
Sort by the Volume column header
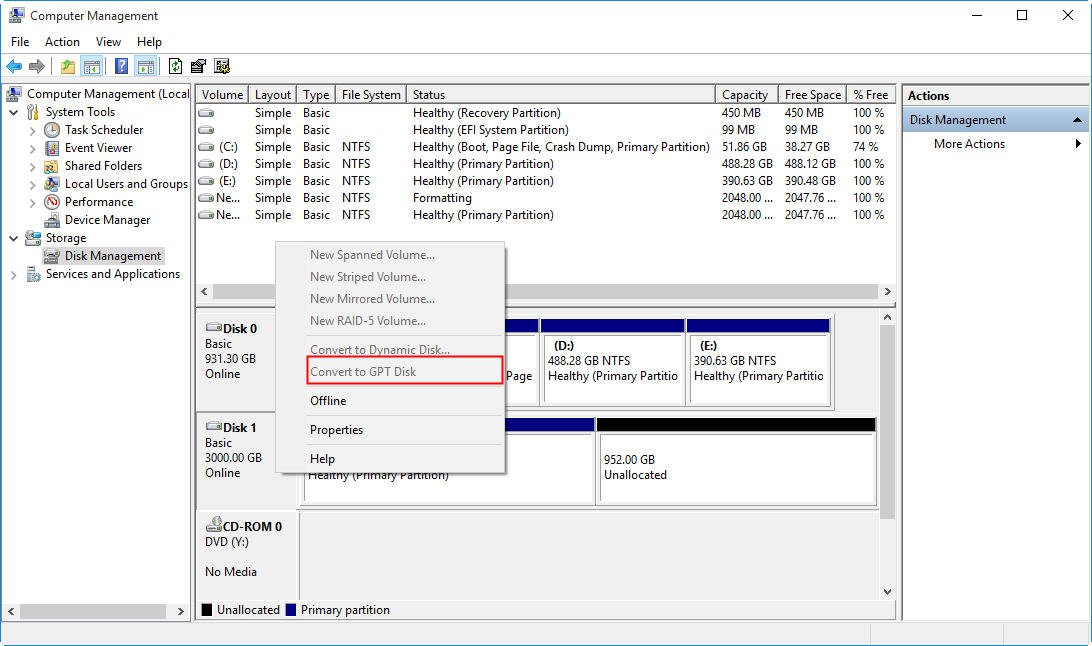coord(222,95)
